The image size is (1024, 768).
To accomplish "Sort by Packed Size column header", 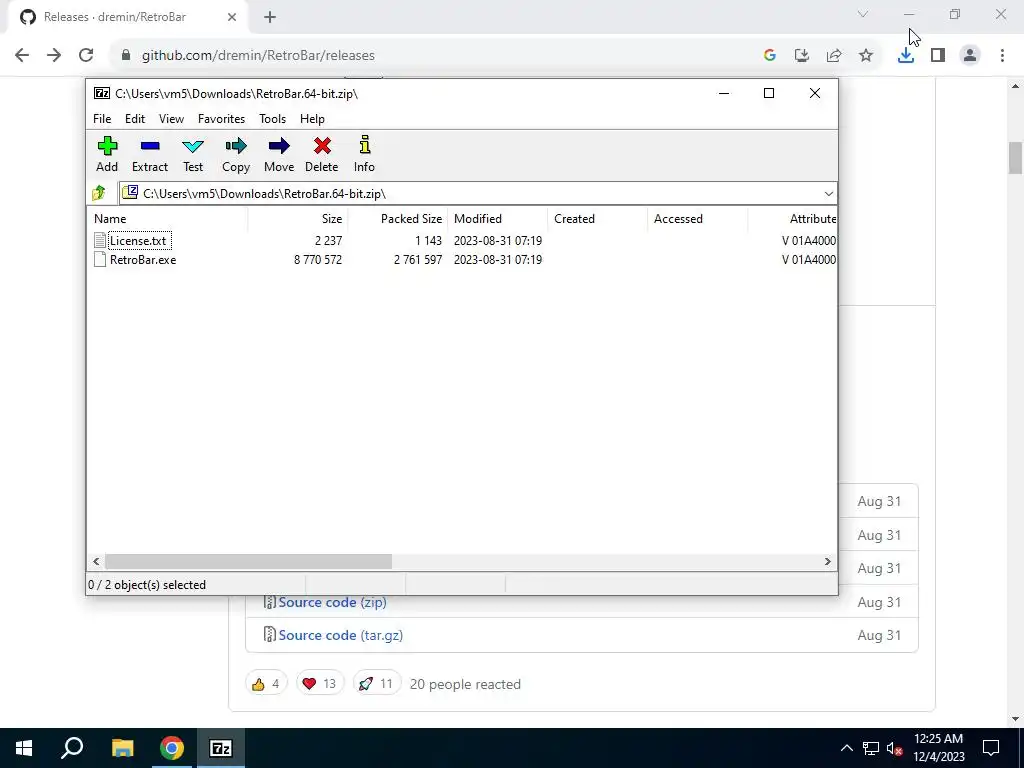I will click(397, 219).
